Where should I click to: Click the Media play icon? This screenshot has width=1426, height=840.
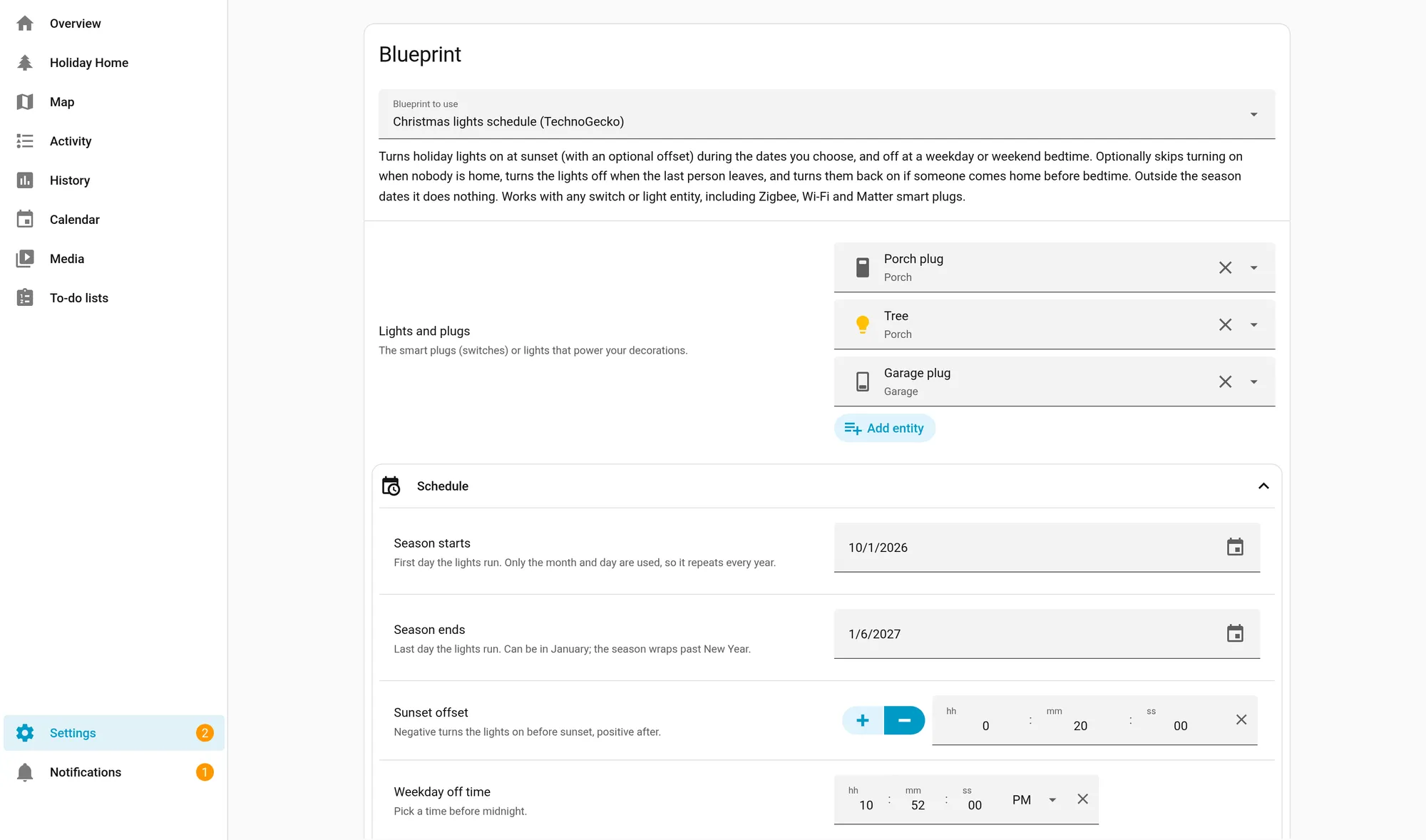25,259
